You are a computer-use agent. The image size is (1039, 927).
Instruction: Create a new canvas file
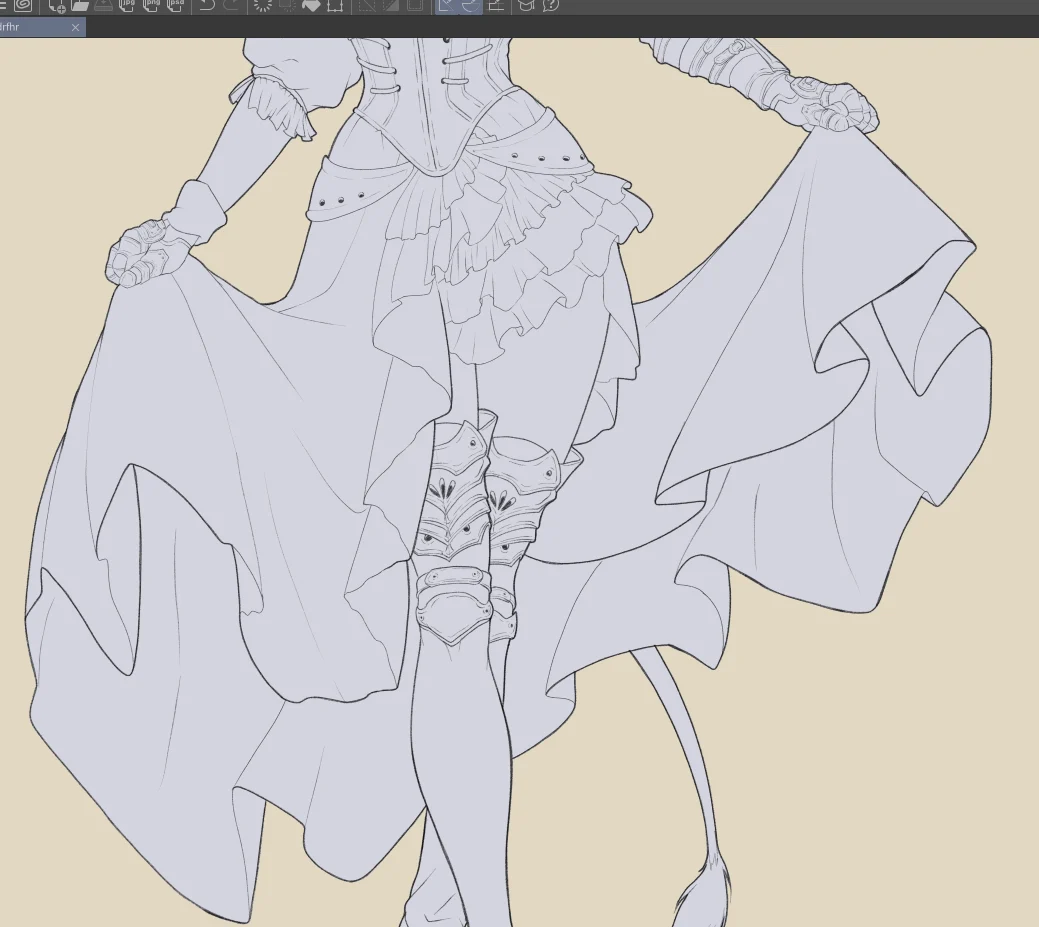[56, 5]
